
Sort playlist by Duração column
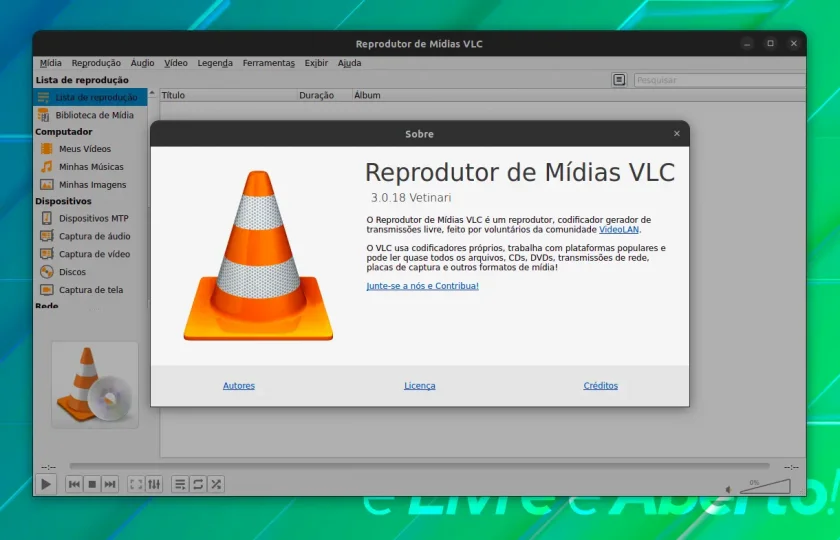pos(325,95)
